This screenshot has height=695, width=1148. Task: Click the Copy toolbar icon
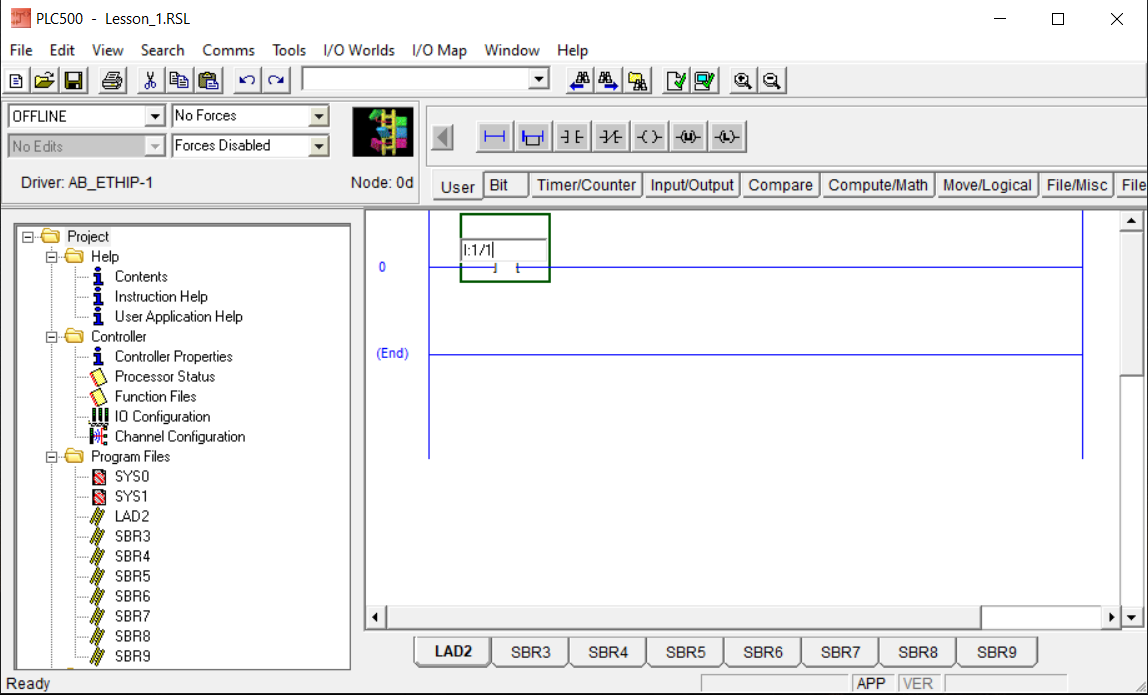pos(179,81)
